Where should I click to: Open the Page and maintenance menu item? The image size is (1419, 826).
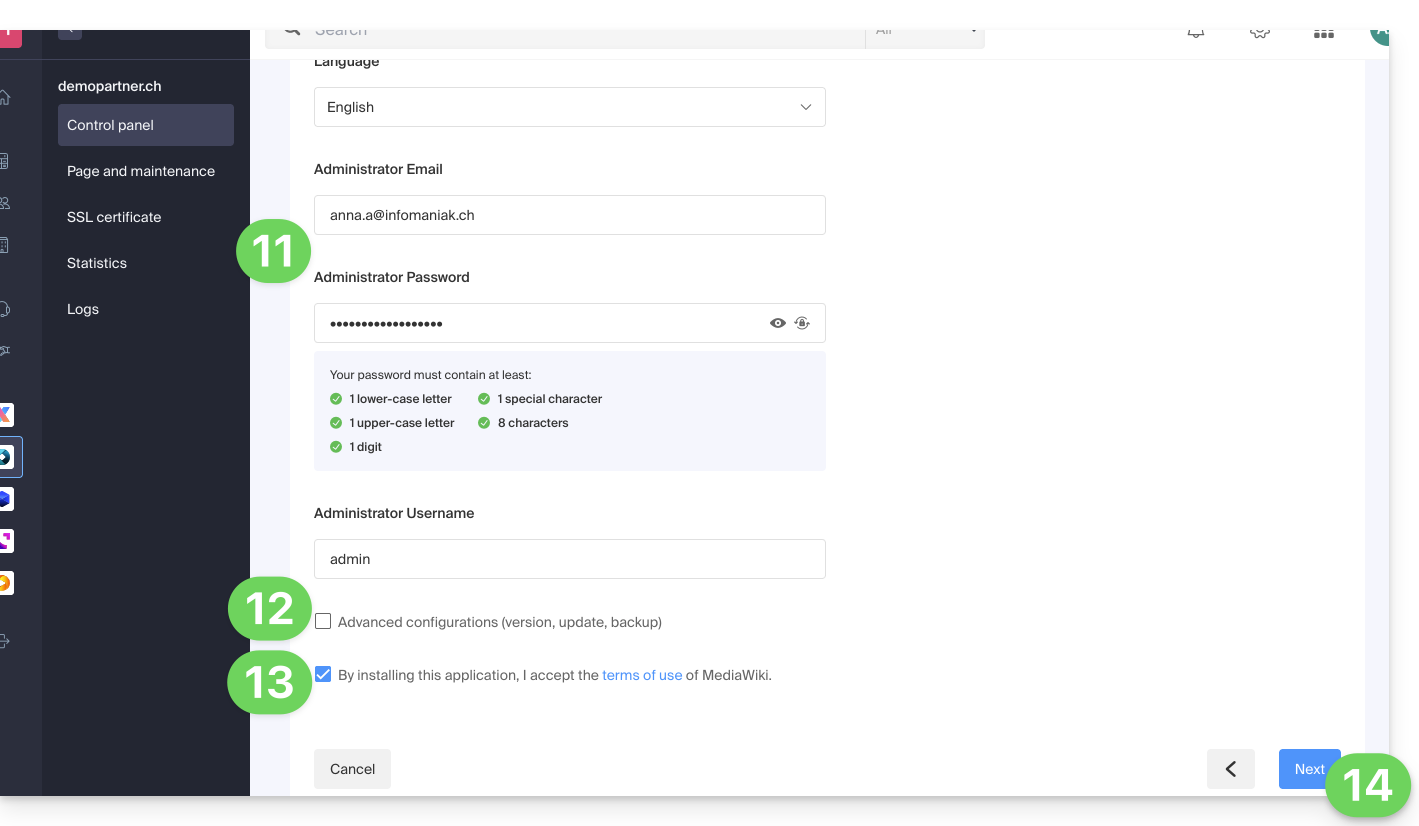point(141,171)
